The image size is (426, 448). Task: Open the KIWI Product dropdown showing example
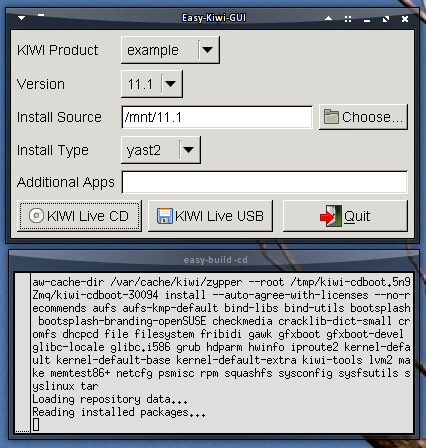170,50
